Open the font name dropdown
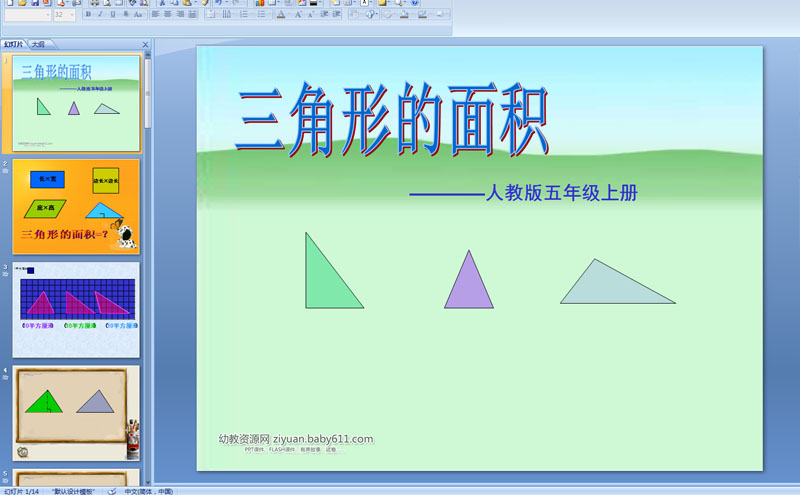800x495 pixels. [48, 15]
